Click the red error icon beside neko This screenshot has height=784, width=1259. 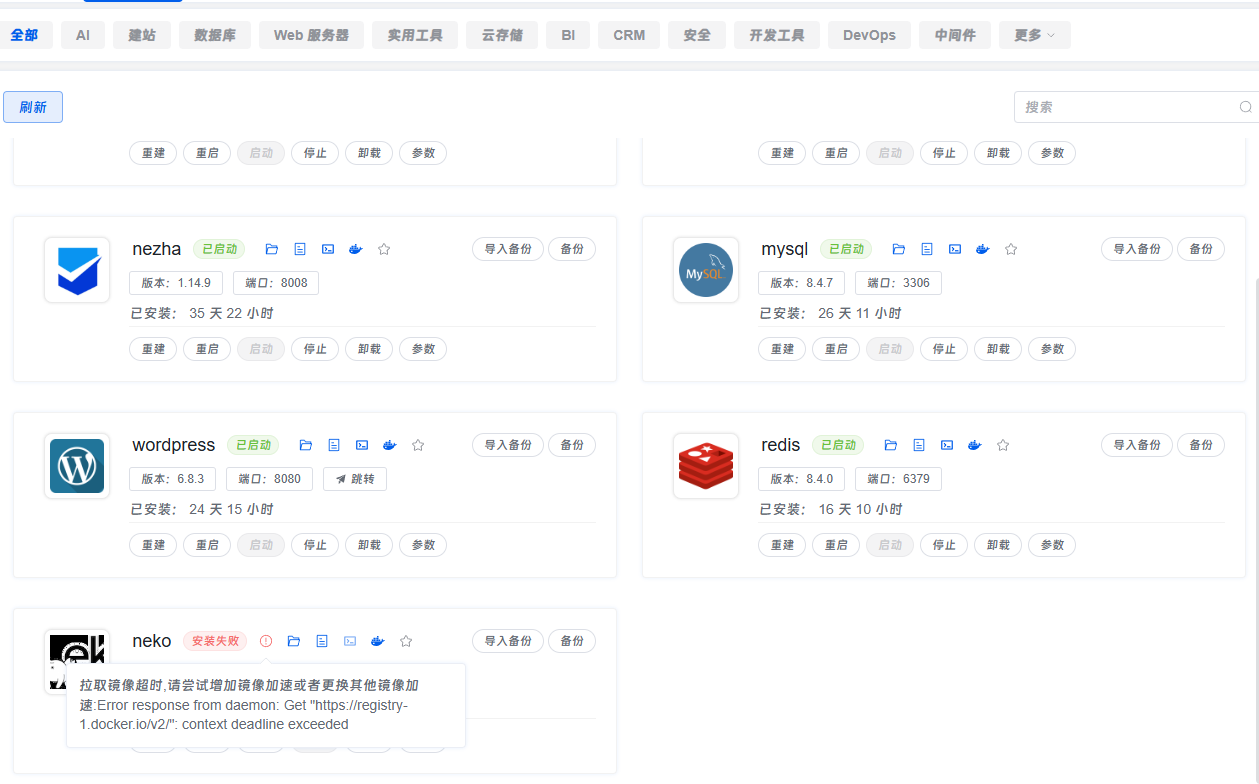point(266,641)
